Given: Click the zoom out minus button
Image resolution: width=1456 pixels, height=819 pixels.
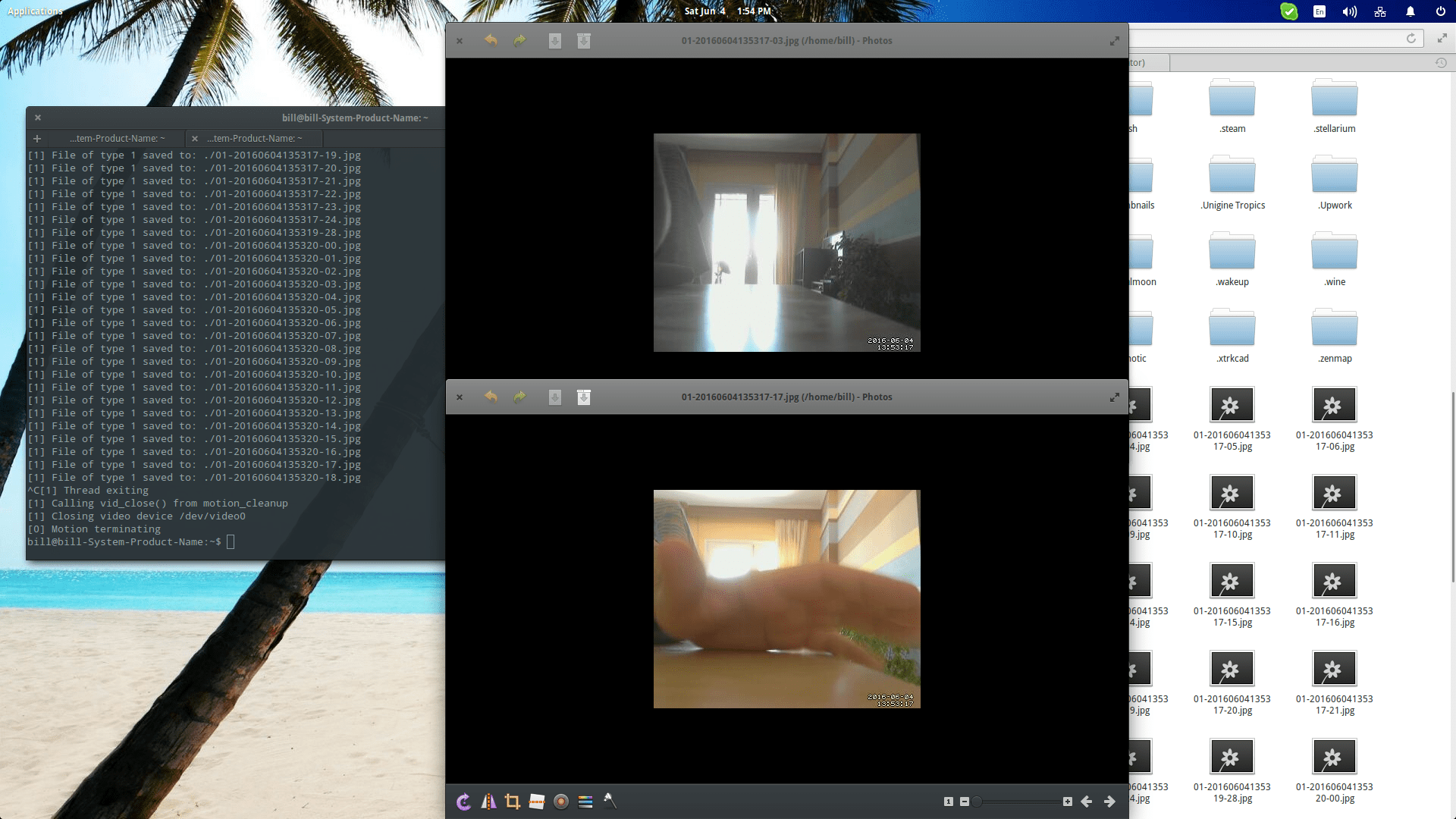Looking at the screenshot, I should coord(965,802).
